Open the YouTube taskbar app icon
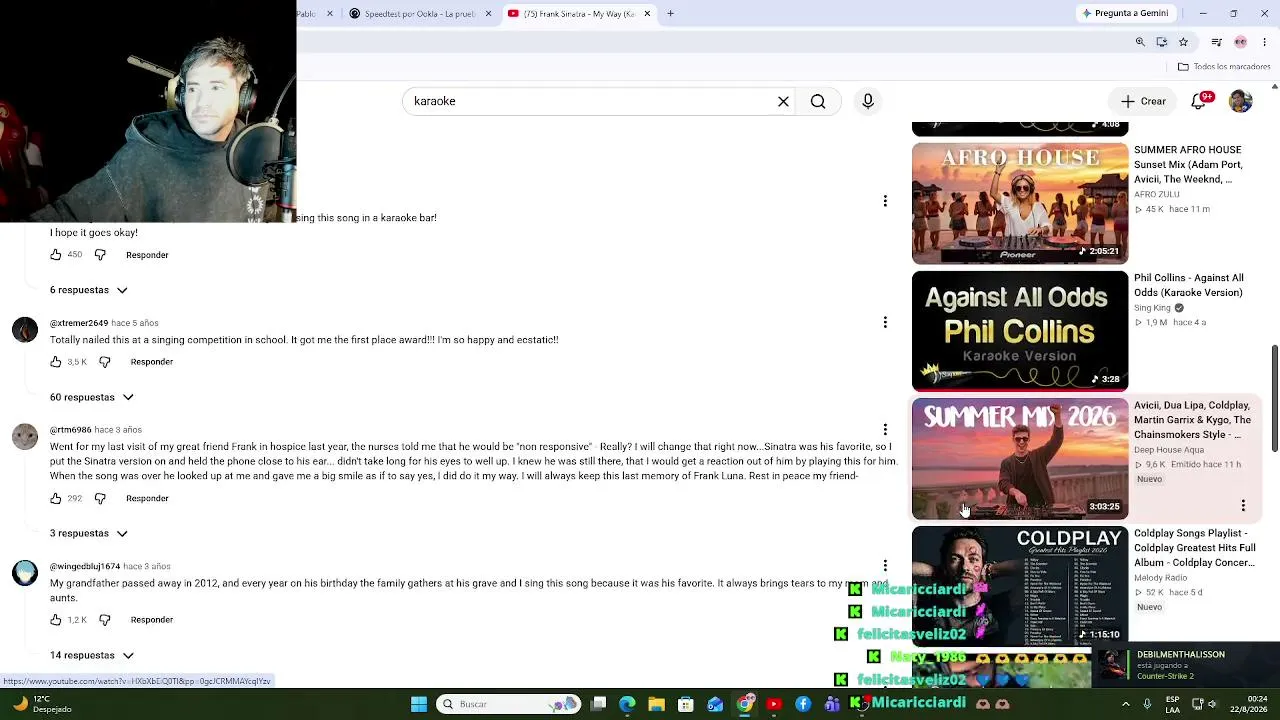The width and height of the screenshot is (1280, 720). coord(773,704)
